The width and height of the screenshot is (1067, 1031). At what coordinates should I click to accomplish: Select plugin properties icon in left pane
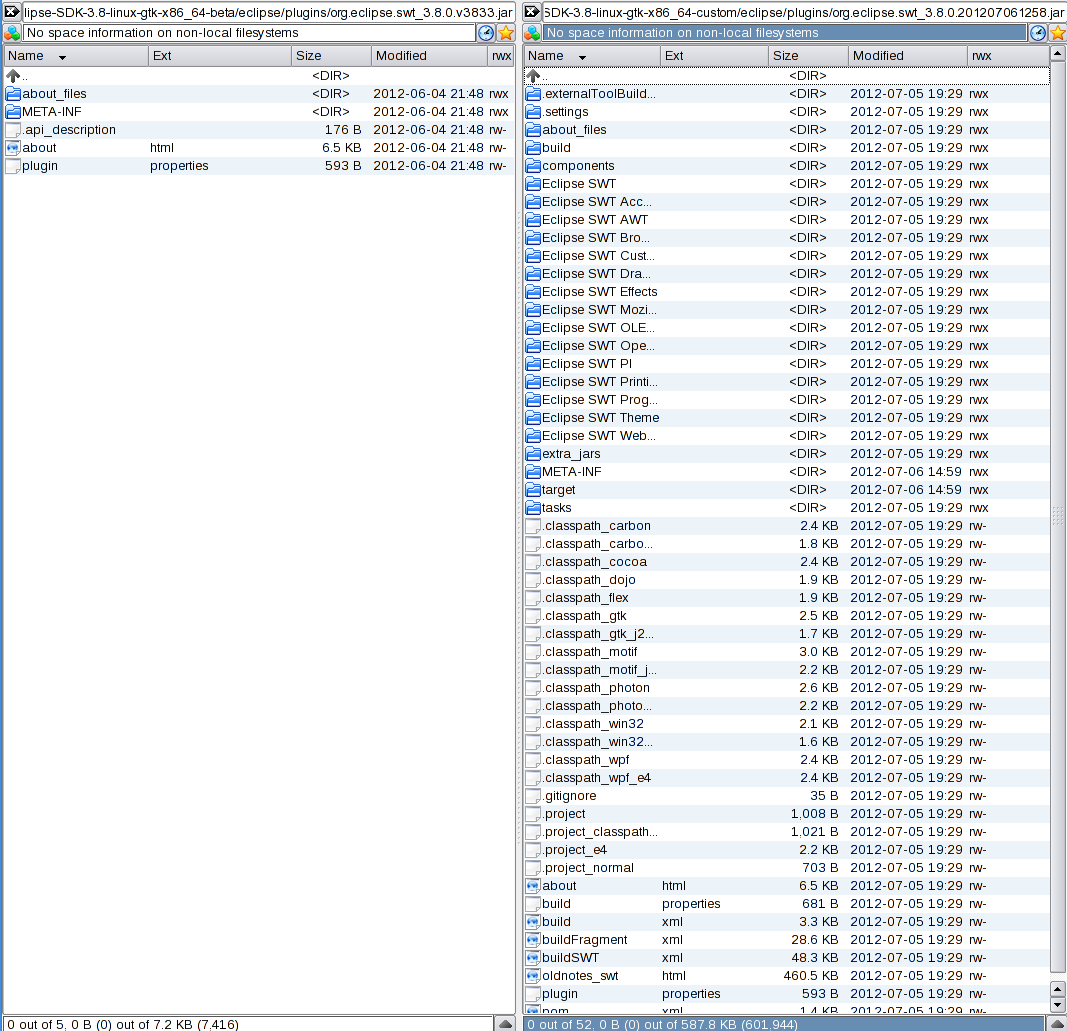point(13,166)
